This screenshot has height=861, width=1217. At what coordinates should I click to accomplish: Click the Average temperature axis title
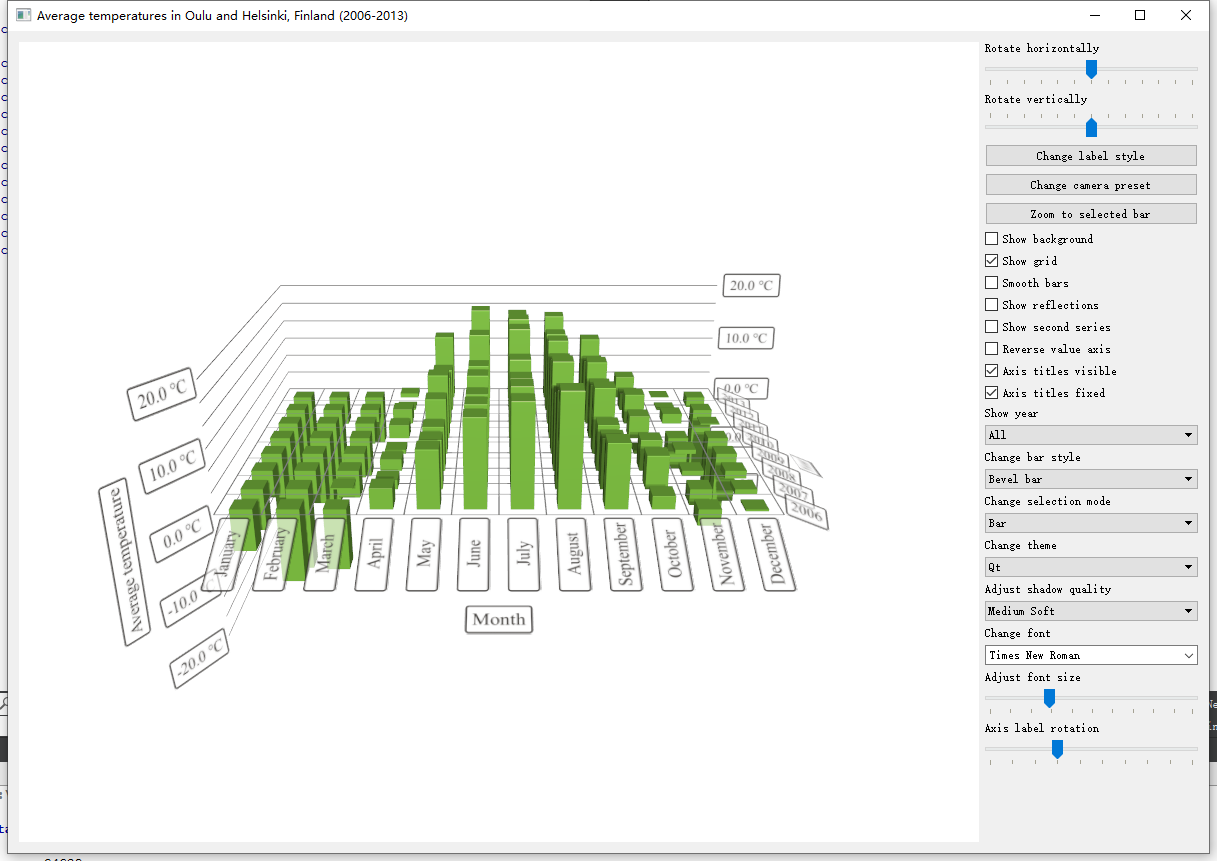[126, 562]
